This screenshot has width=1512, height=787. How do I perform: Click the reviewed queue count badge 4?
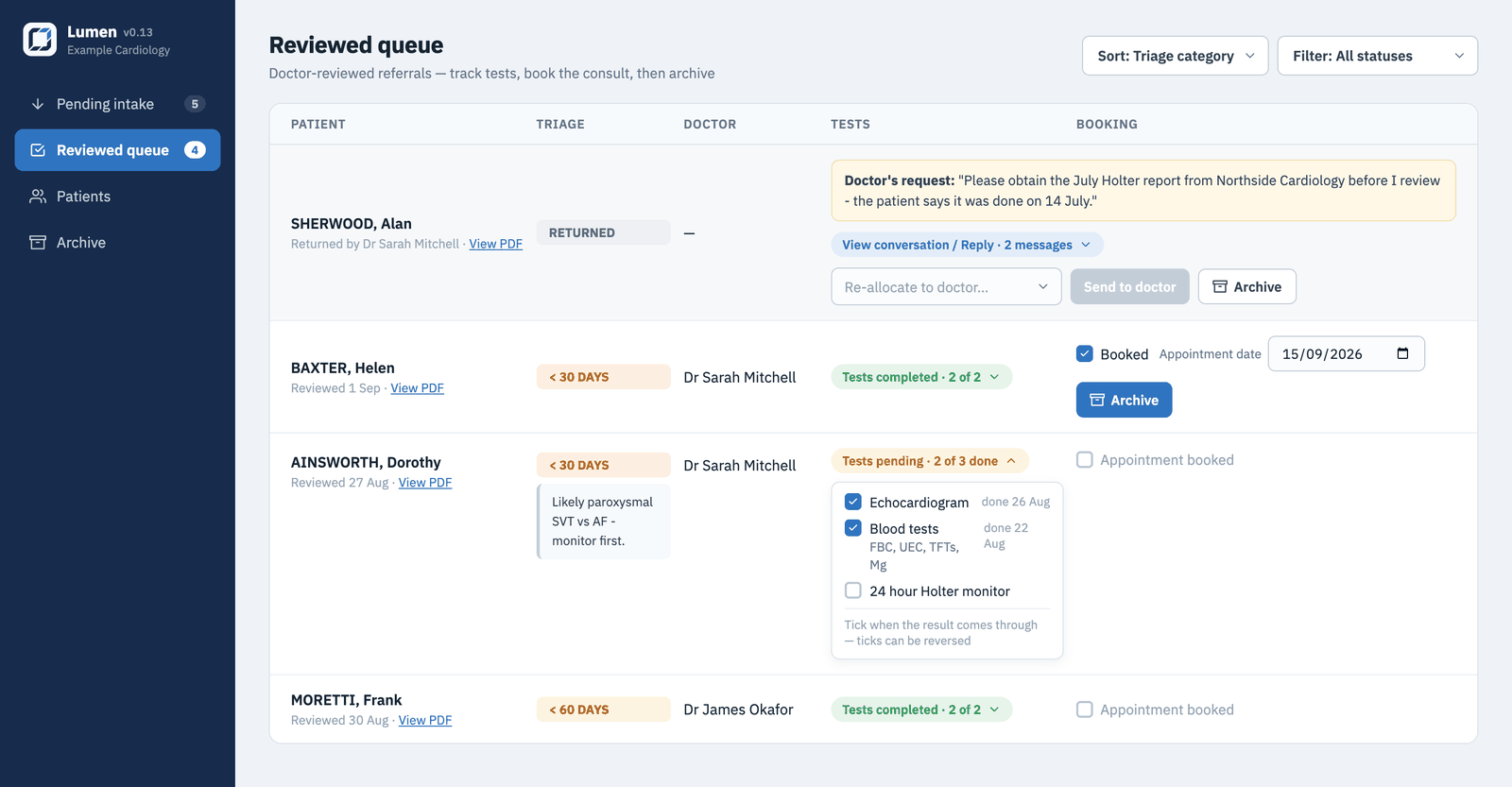coord(195,150)
